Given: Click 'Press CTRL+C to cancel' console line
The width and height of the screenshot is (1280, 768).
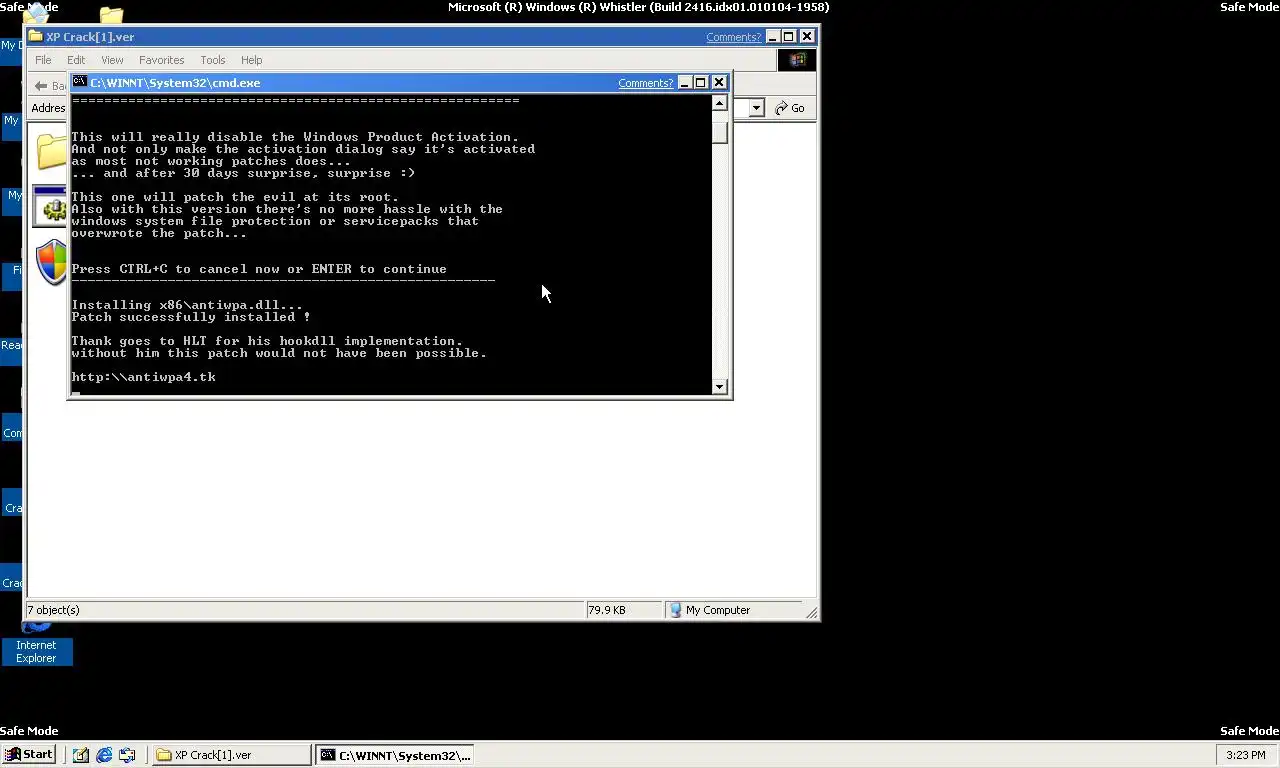Looking at the screenshot, I should point(259,269).
